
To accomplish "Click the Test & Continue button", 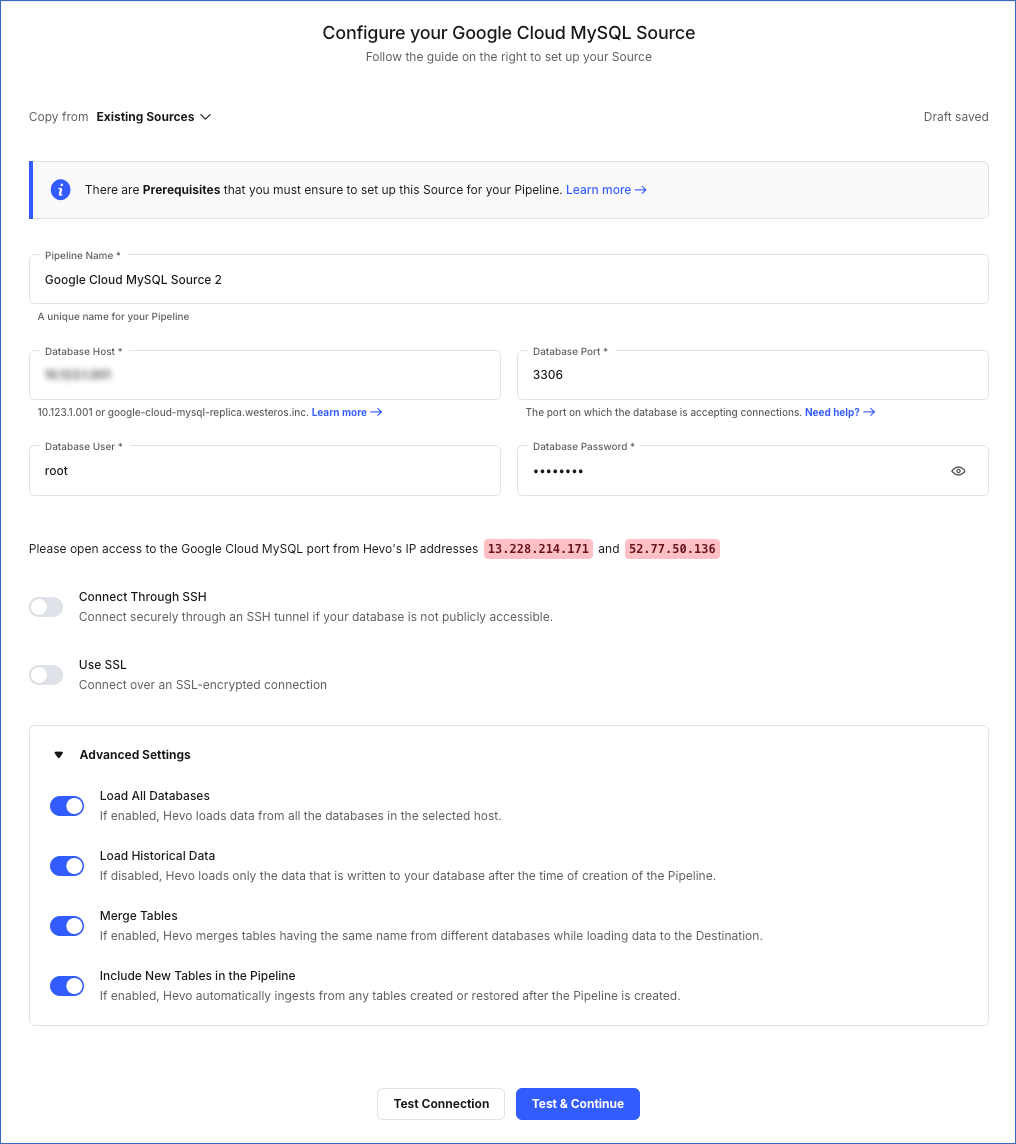I will coord(577,1103).
